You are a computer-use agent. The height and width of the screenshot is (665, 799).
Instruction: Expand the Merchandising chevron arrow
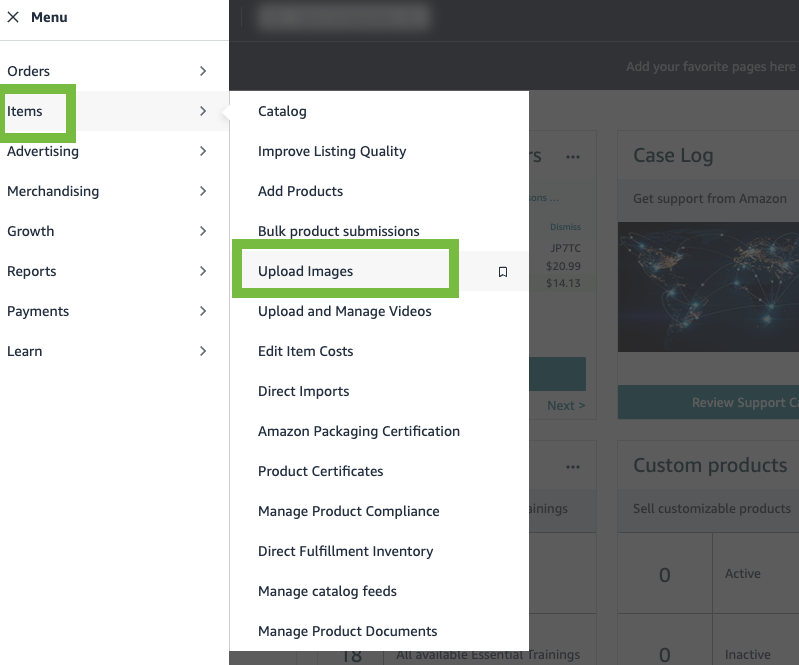pyautogui.click(x=203, y=191)
